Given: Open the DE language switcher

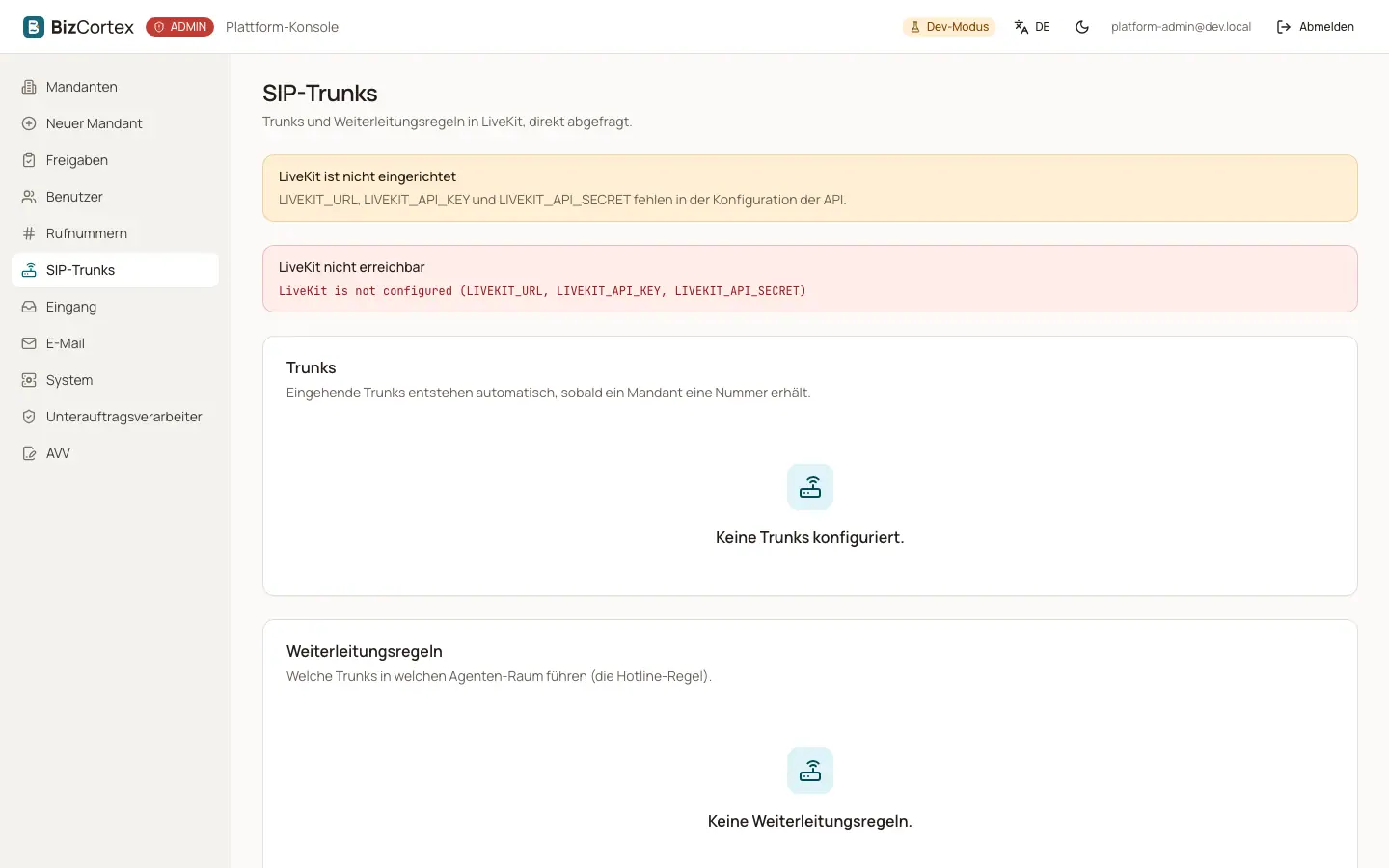Looking at the screenshot, I should pos(1032,27).
